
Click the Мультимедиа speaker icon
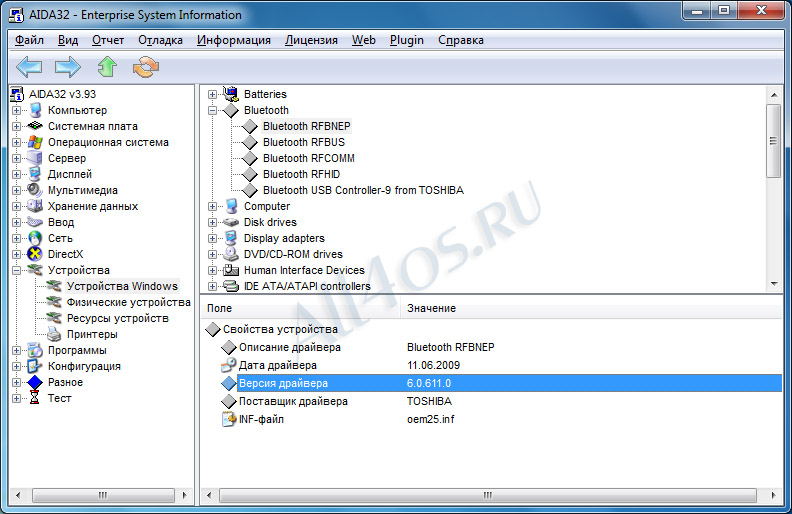coord(35,190)
